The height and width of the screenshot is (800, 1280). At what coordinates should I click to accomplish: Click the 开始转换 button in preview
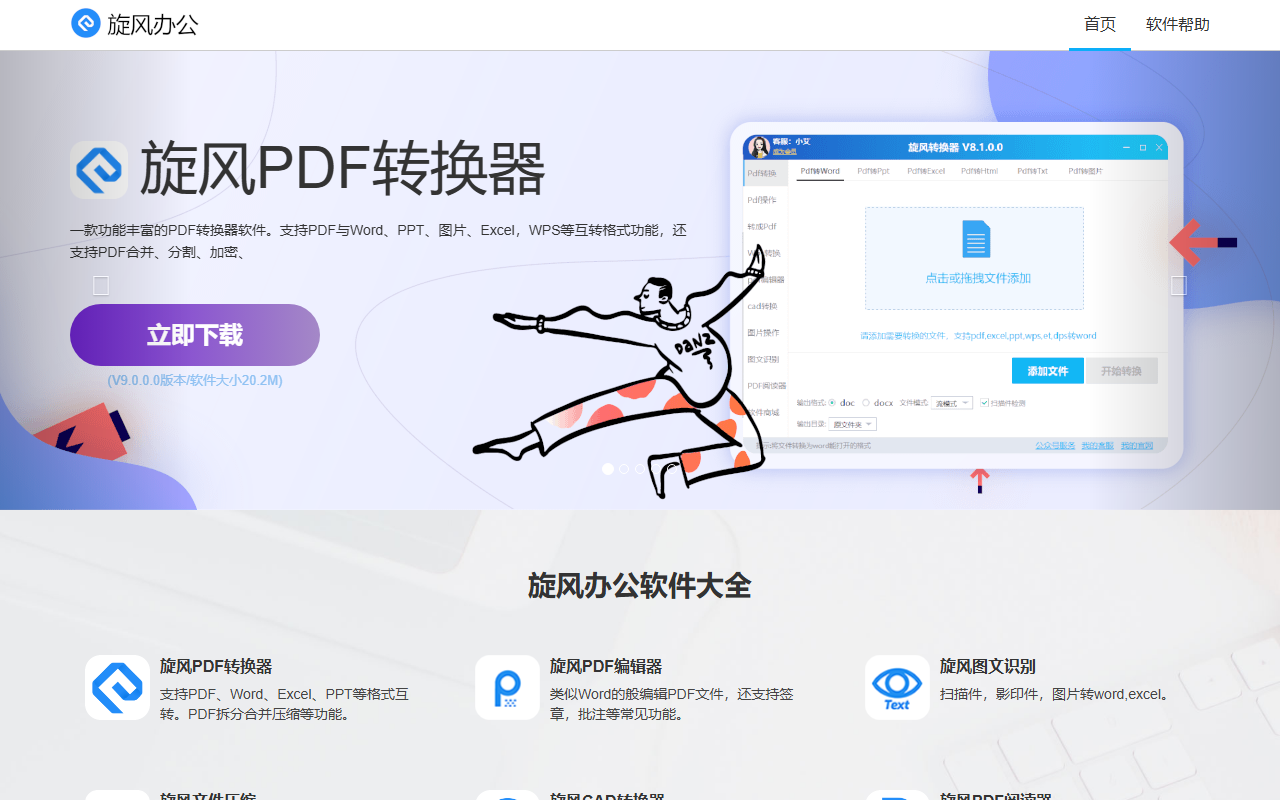coord(1121,371)
